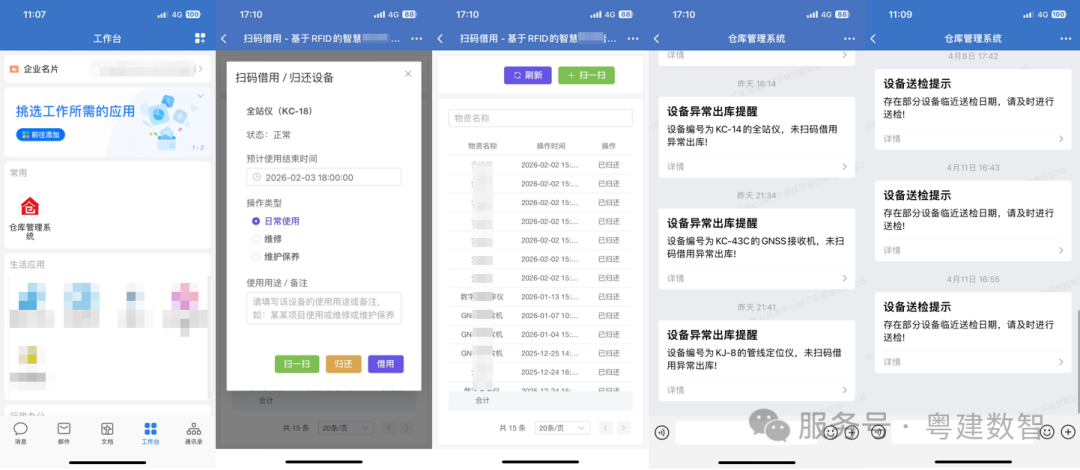The image size is (1080, 470).
Task: Open ··· menu in the 设备异常出库提醒 chat
Action: pos(849,39)
